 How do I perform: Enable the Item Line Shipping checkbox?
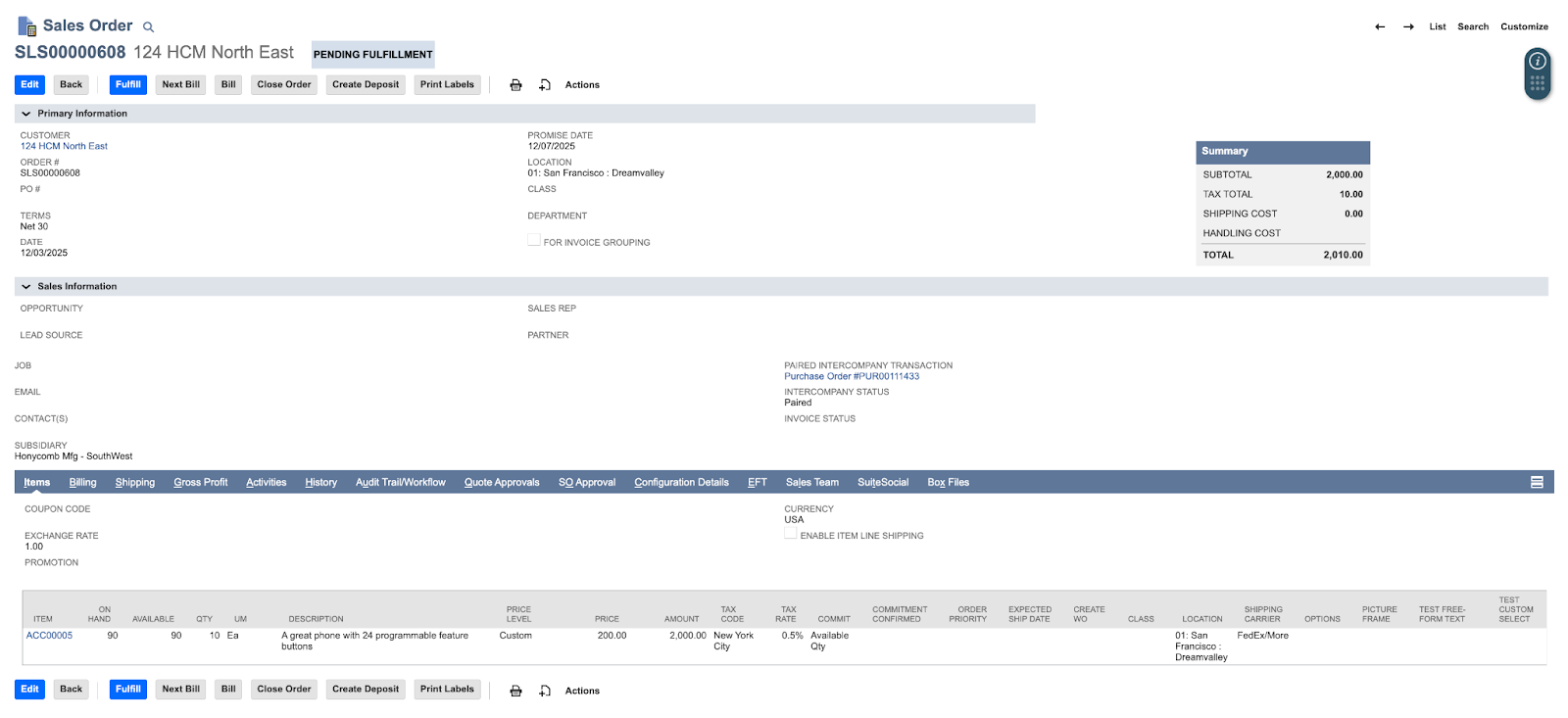click(791, 535)
